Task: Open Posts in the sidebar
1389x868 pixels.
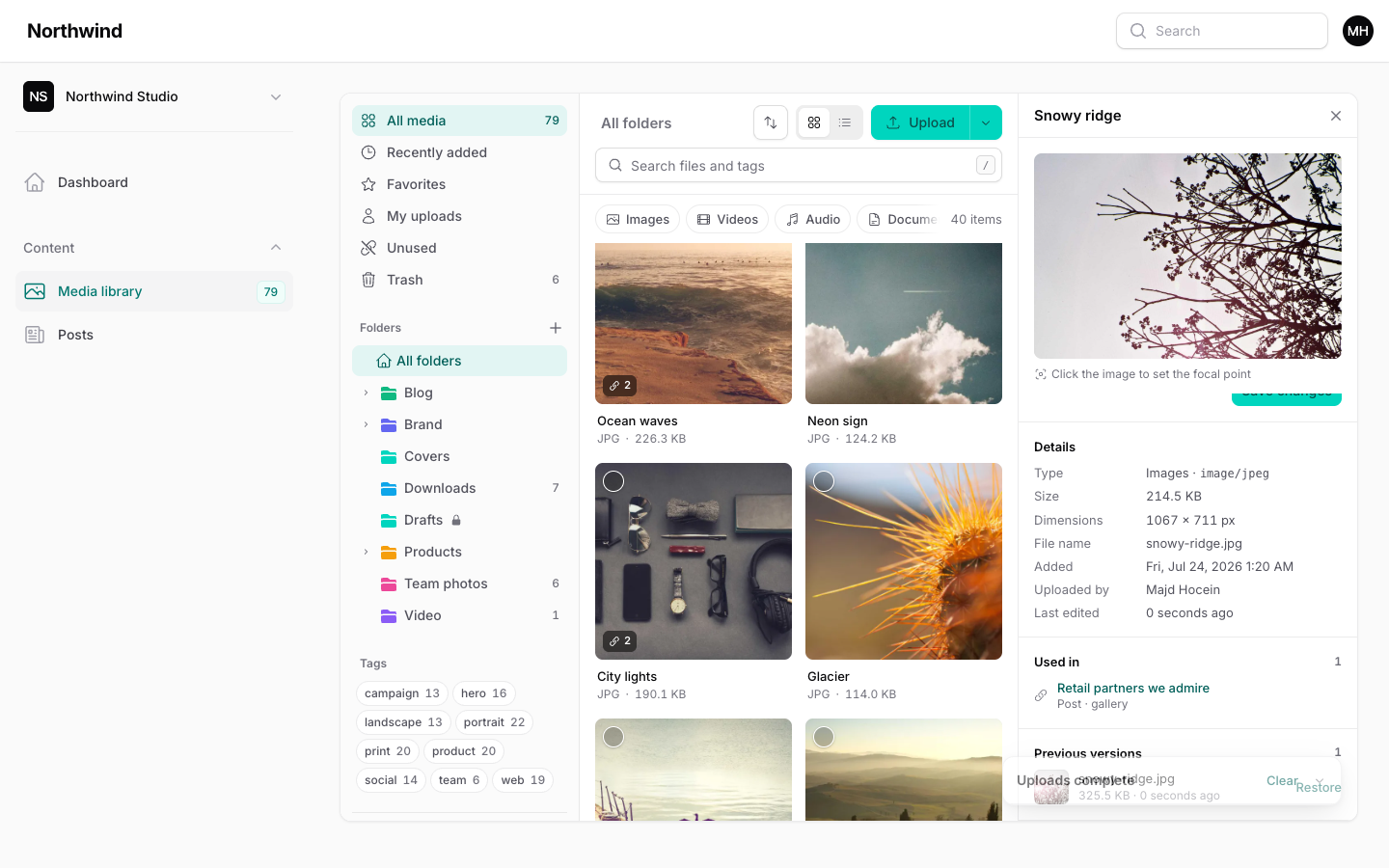Action: click(154, 335)
